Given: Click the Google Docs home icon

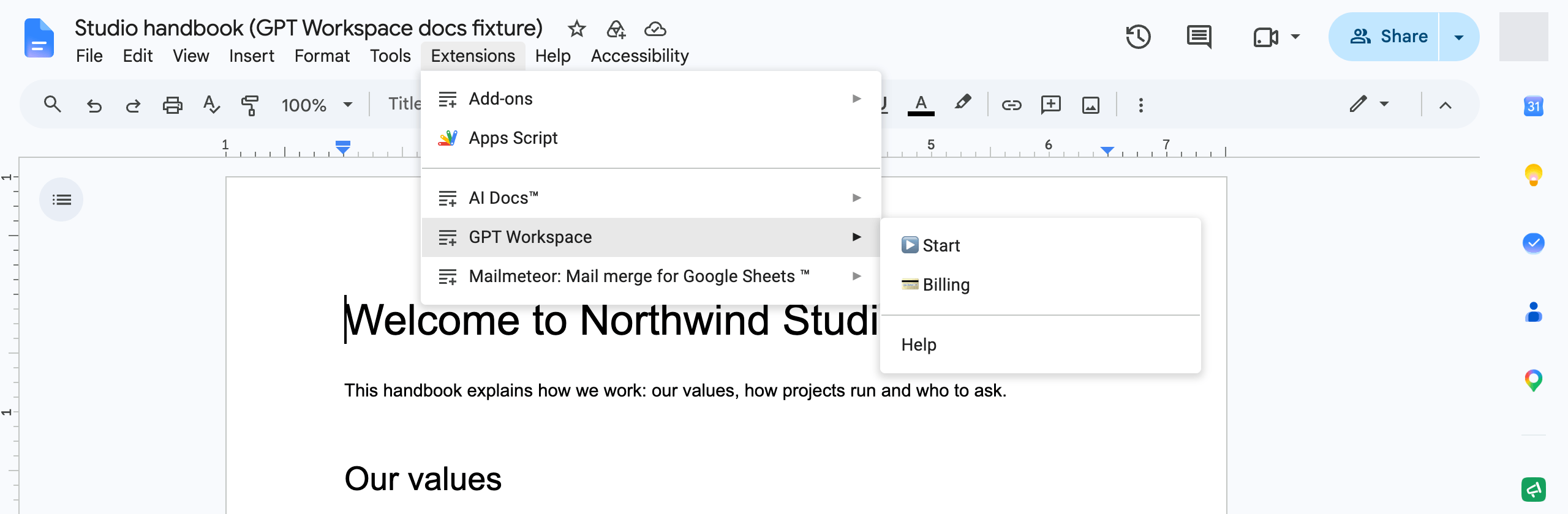Looking at the screenshot, I should [x=39, y=38].
